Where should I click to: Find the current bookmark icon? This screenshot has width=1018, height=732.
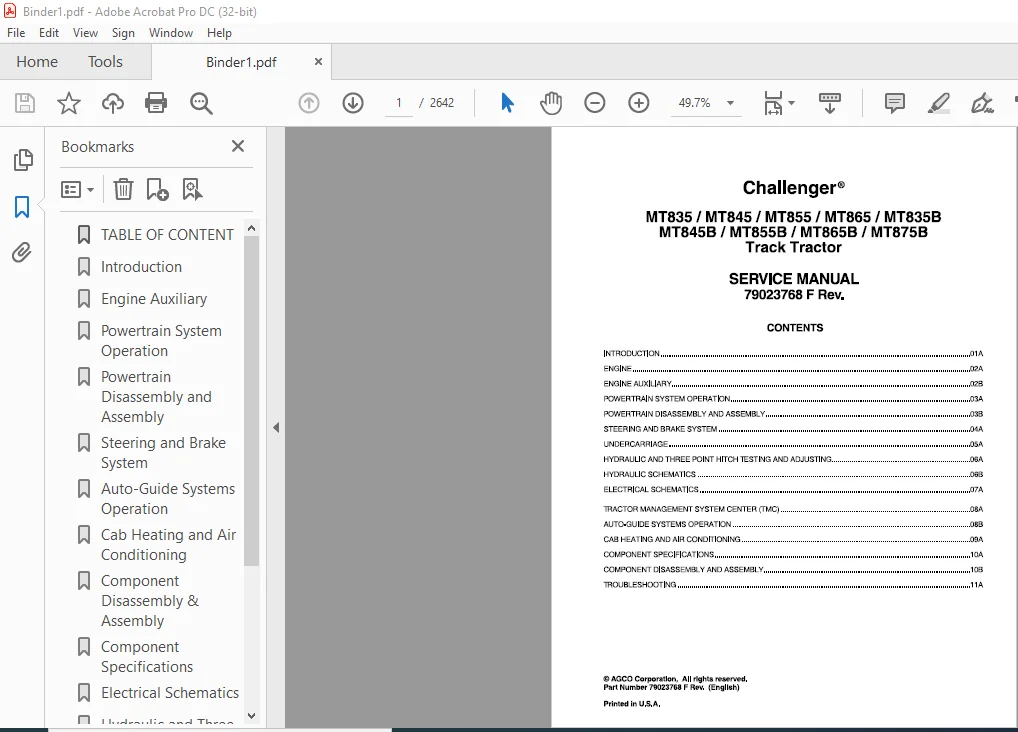tap(192, 190)
